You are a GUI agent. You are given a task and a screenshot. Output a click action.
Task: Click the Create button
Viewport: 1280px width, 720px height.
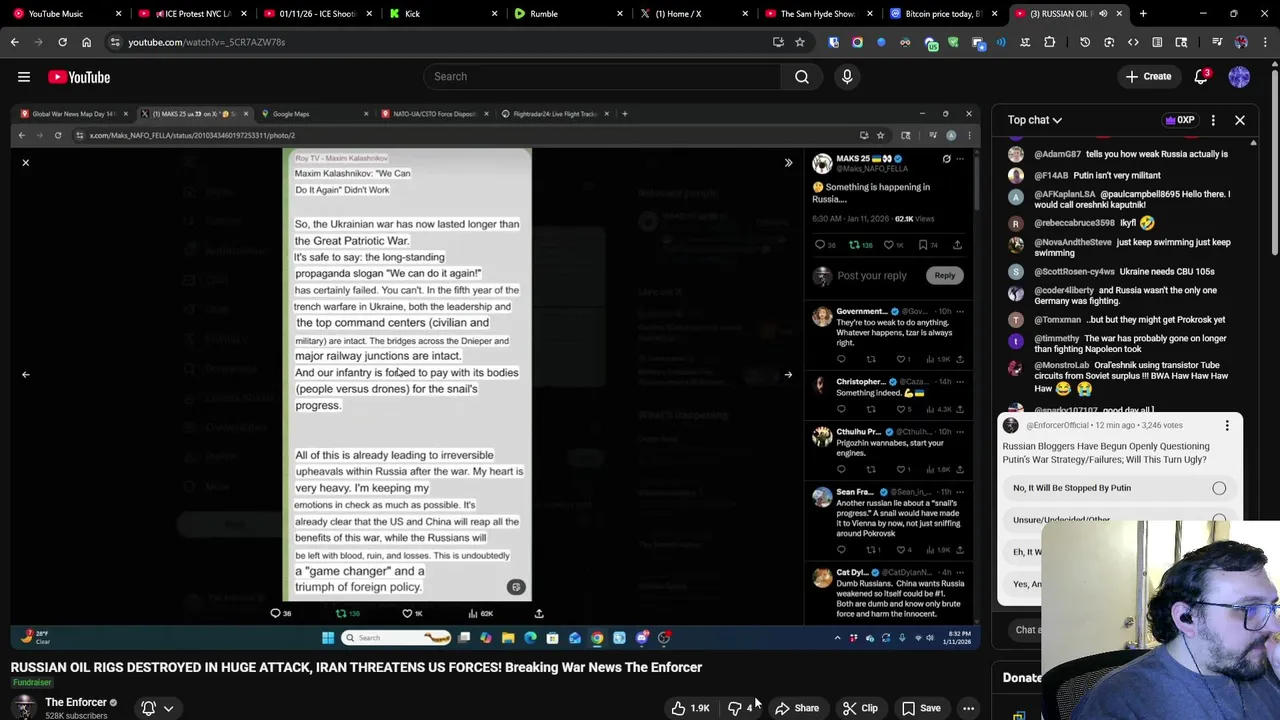(x=1148, y=77)
